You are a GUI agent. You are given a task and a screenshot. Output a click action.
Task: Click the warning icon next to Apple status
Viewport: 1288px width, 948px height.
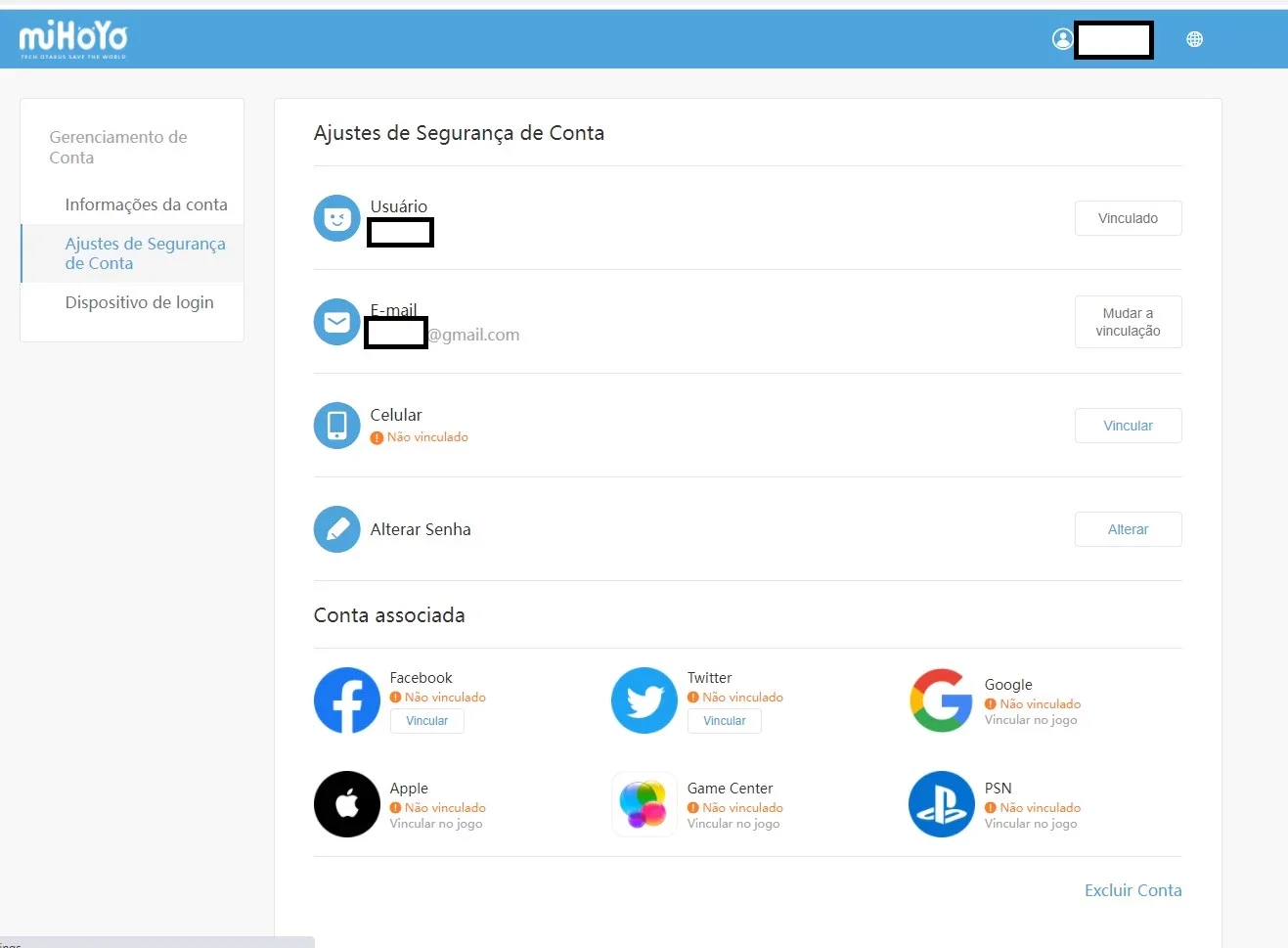pyautogui.click(x=396, y=808)
